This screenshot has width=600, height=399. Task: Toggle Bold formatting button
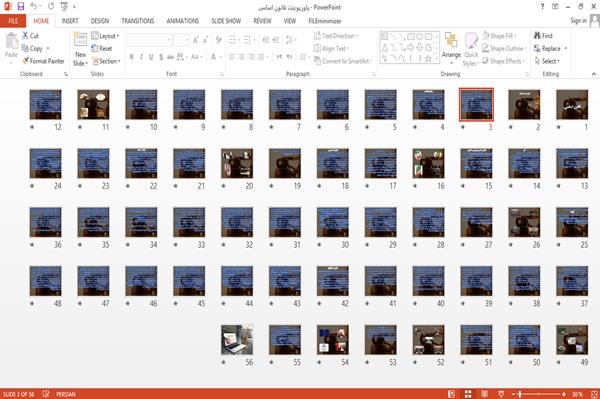pos(131,57)
